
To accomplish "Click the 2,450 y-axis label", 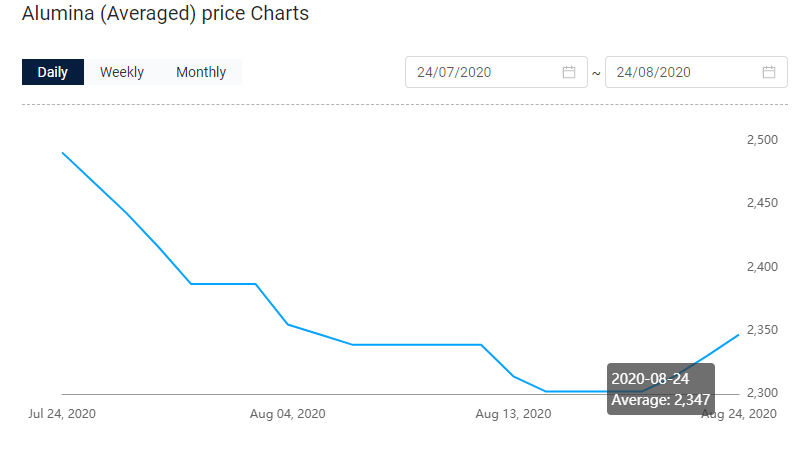I will point(762,203).
